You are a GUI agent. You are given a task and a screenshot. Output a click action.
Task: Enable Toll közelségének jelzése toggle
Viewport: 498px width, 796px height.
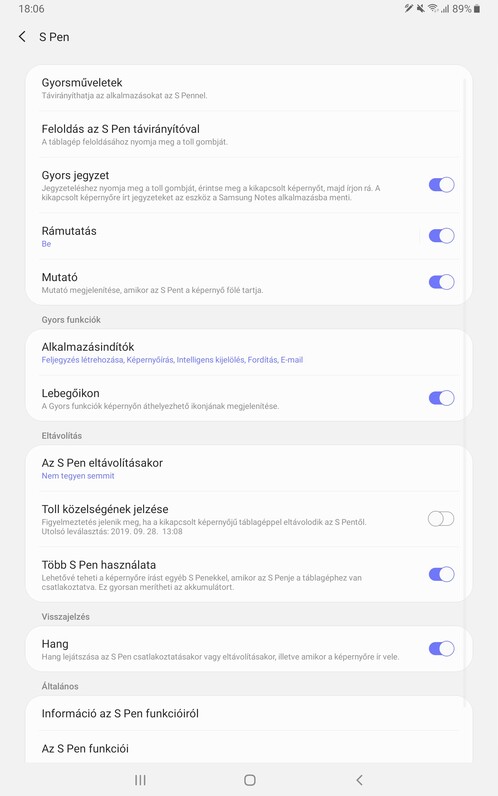[441, 519]
